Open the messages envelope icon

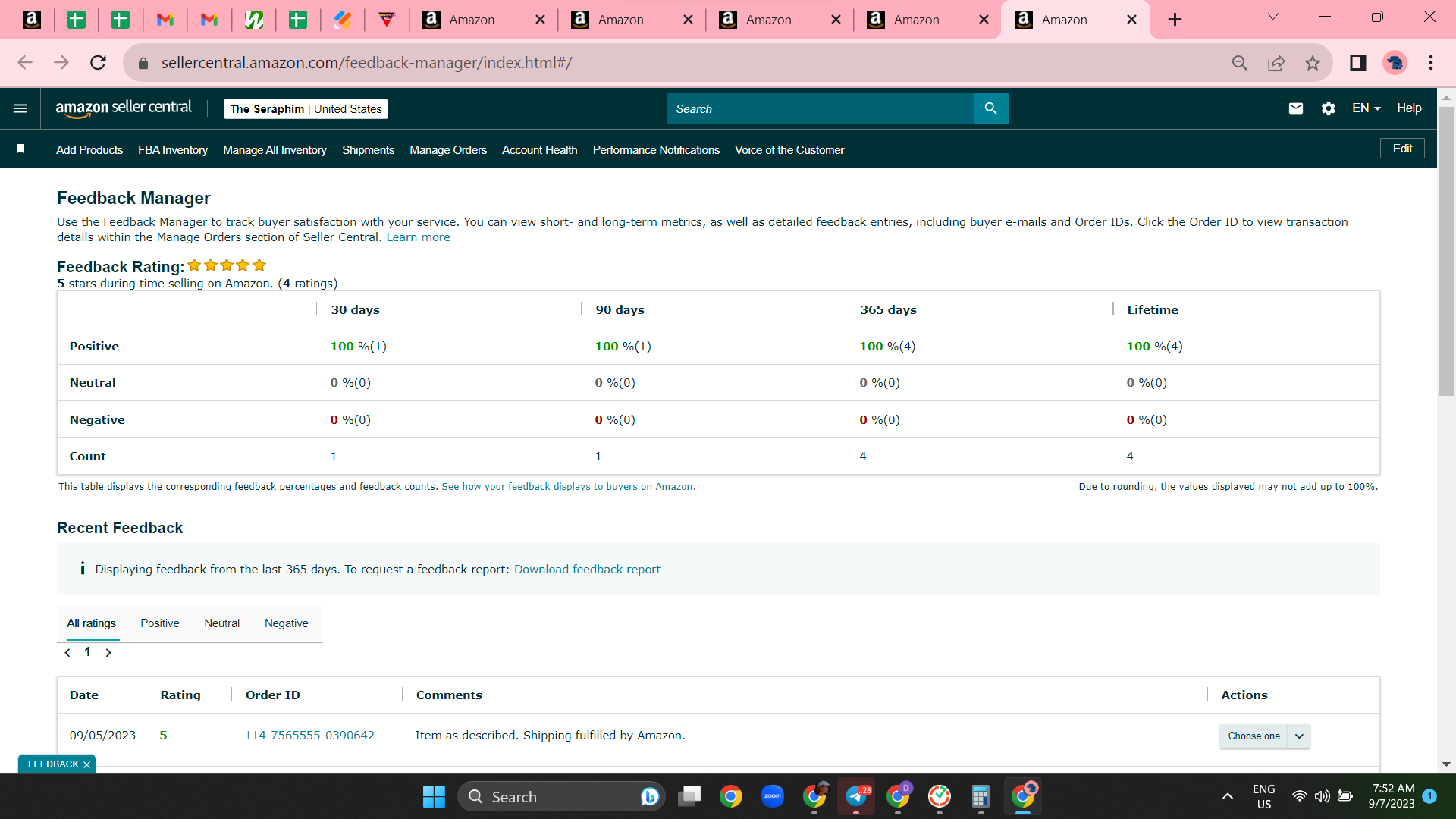(1296, 108)
